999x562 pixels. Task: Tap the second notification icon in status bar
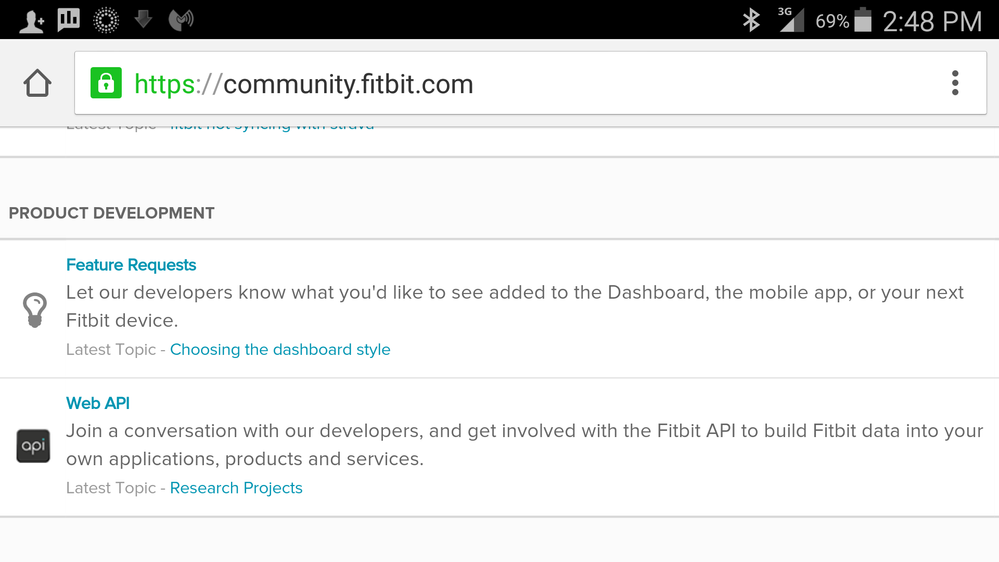pyautogui.click(x=69, y=19)
